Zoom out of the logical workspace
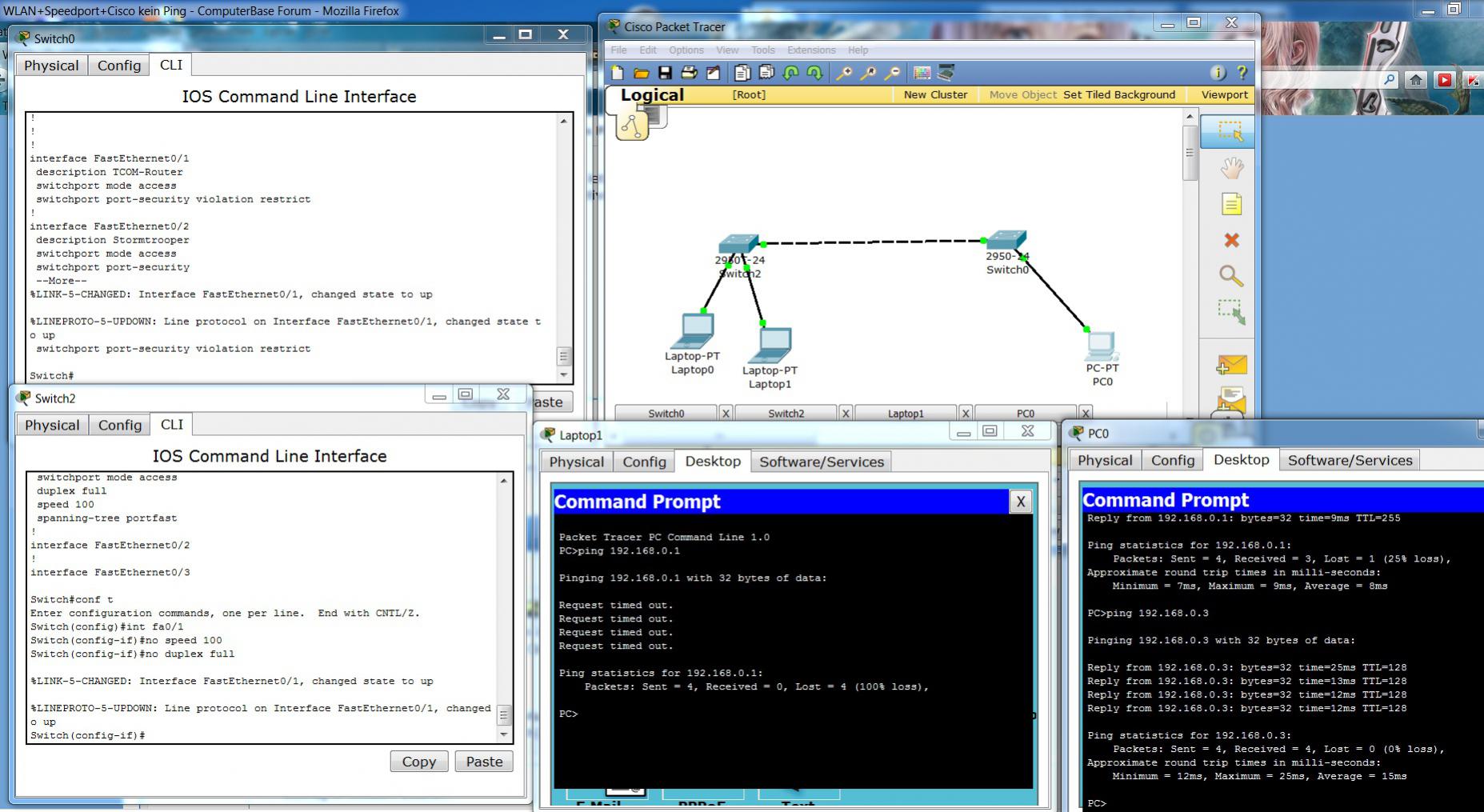 (x=892, y=73)
